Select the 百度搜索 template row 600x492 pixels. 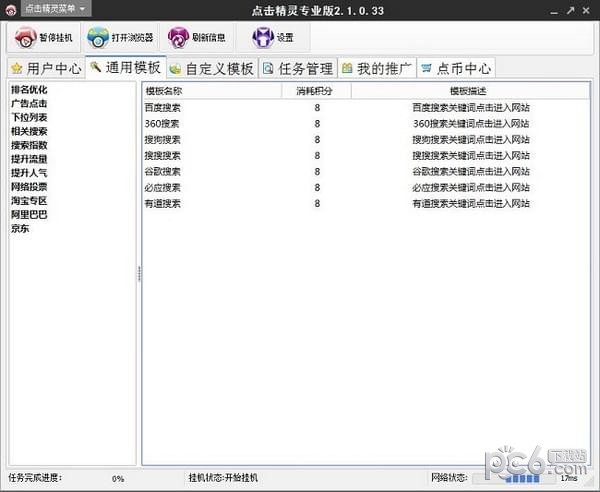tap(366, 108)
